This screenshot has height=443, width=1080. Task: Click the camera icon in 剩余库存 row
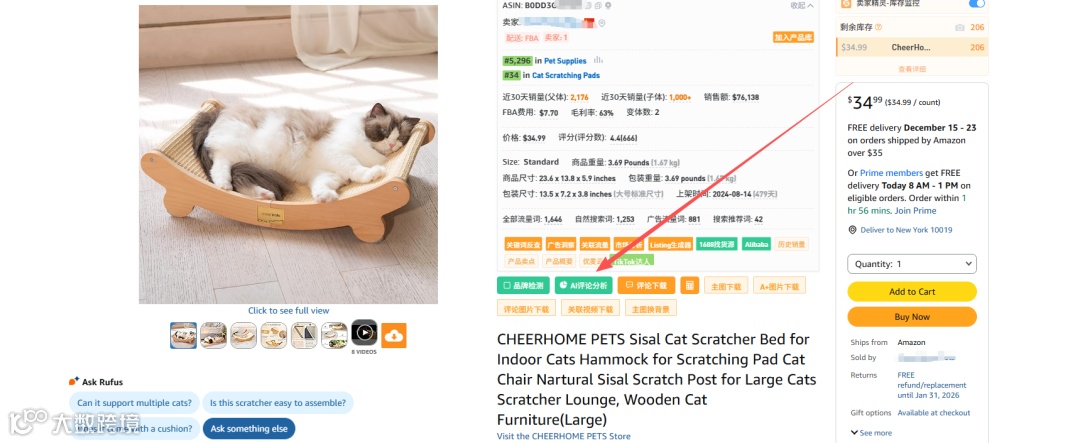(959, 28)
